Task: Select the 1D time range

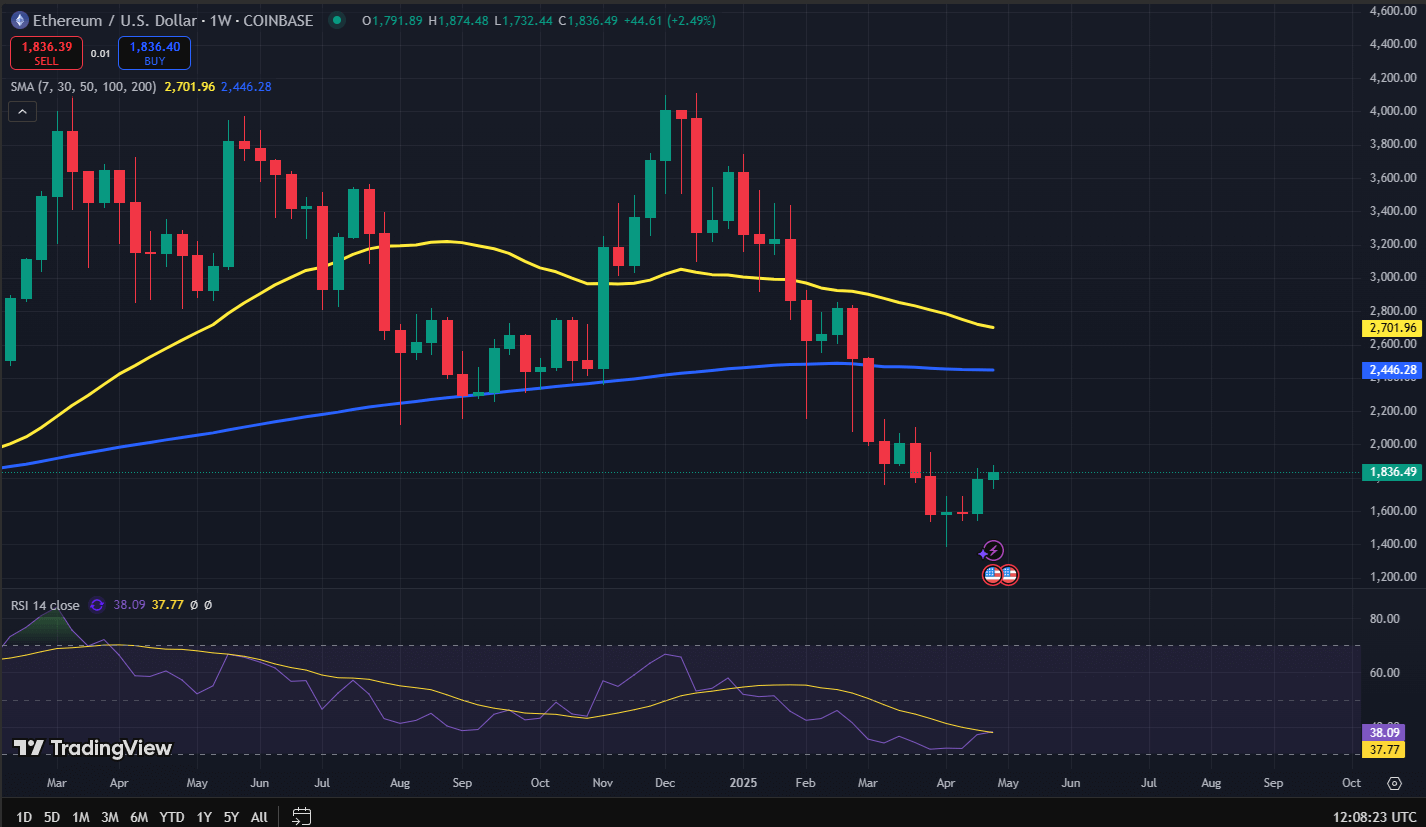Action: tap(24, 816)
